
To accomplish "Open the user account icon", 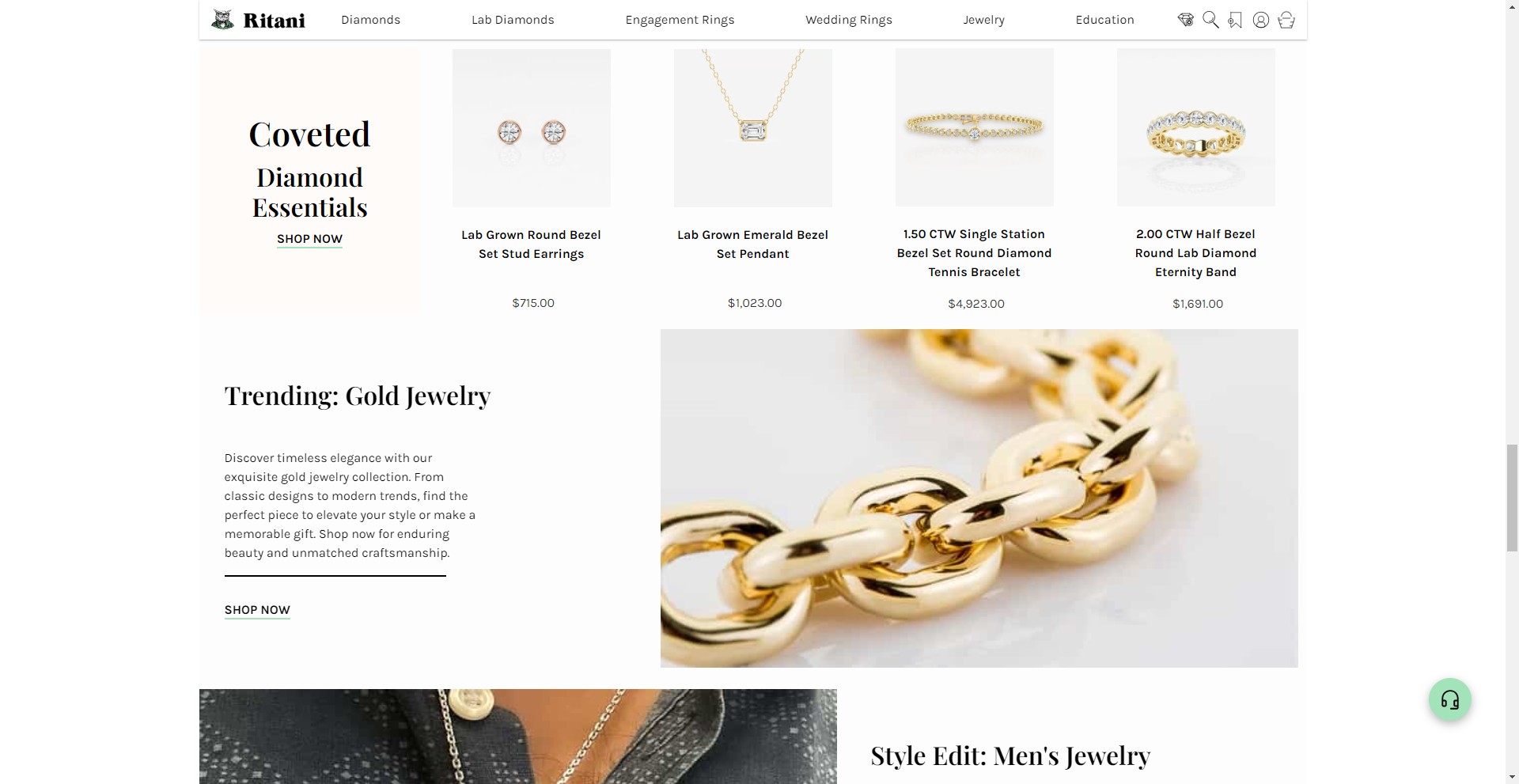I will tap(1261, 20).
